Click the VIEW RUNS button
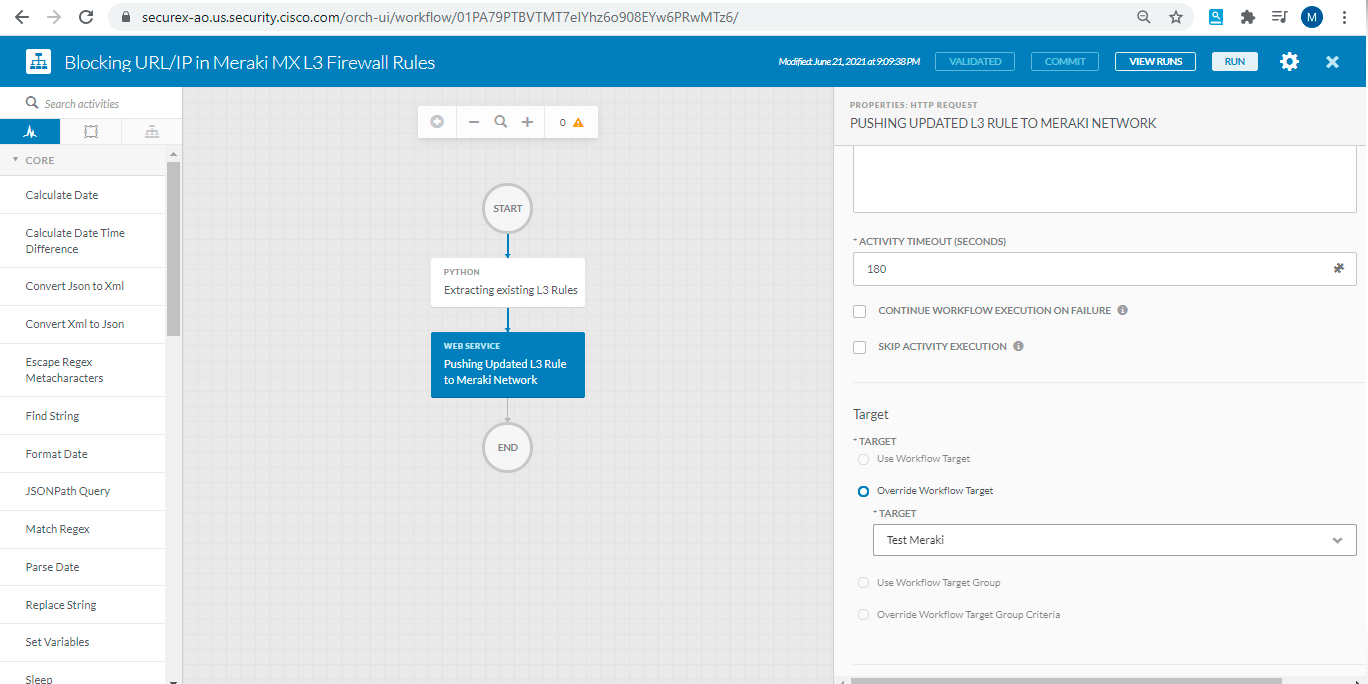1368x684 pixels. coord(1155,62)
